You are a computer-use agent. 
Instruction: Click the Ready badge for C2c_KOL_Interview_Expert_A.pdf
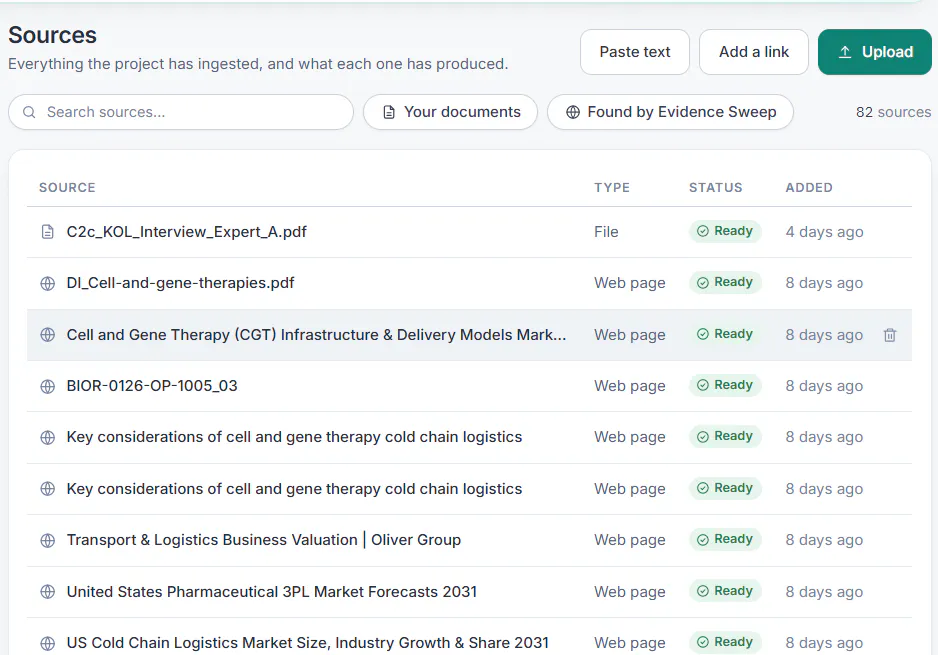(725, 231)
